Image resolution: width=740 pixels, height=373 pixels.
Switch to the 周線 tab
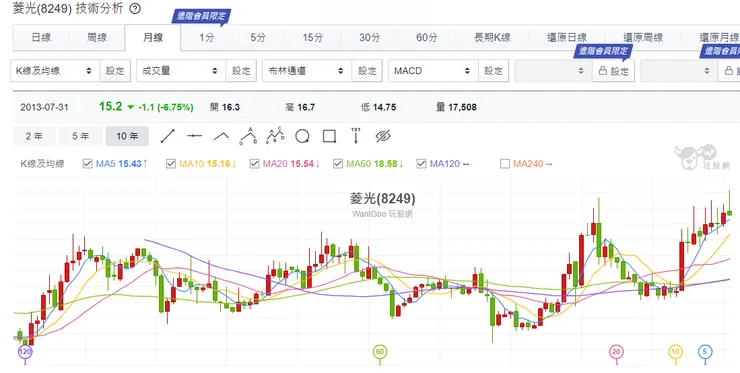[97, 38]
